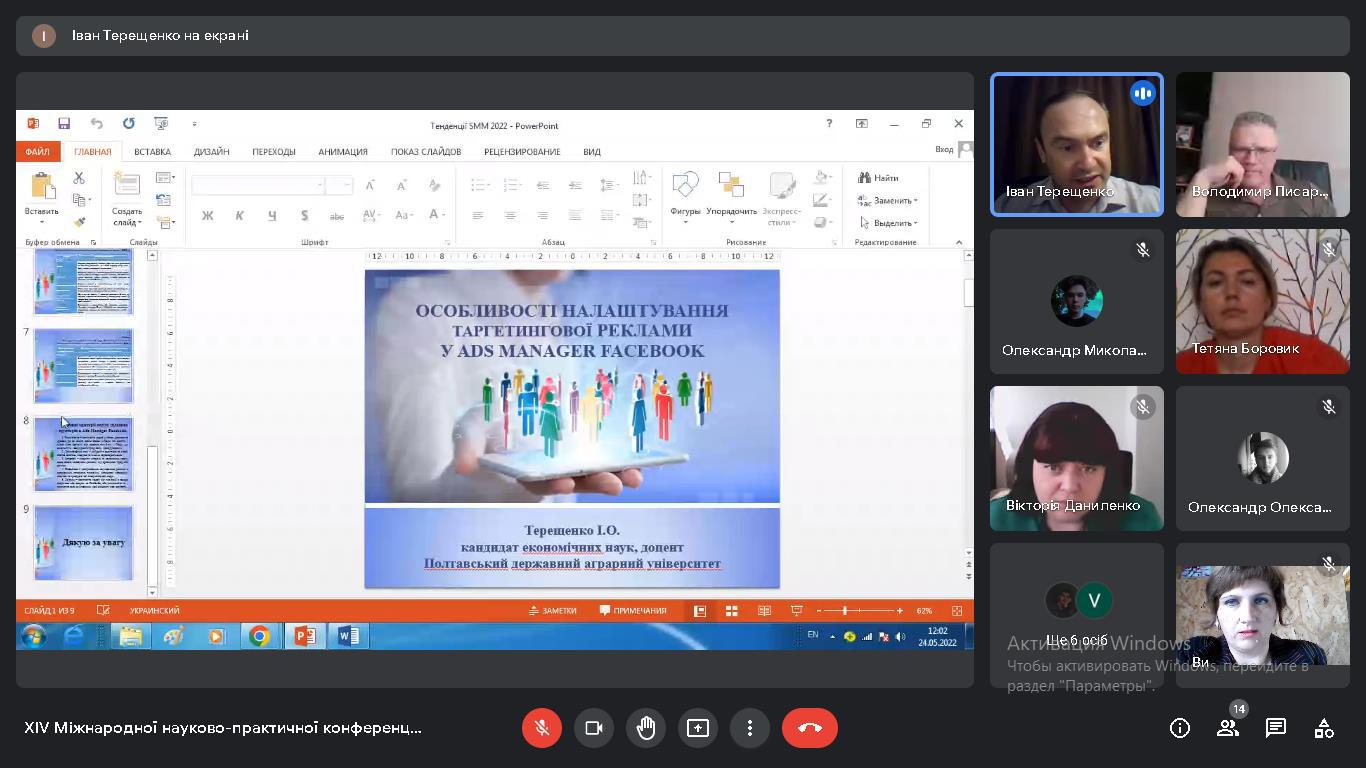This screenshot has width=1366, height=768.
Task: Open font size combo box
Action: 340,185
